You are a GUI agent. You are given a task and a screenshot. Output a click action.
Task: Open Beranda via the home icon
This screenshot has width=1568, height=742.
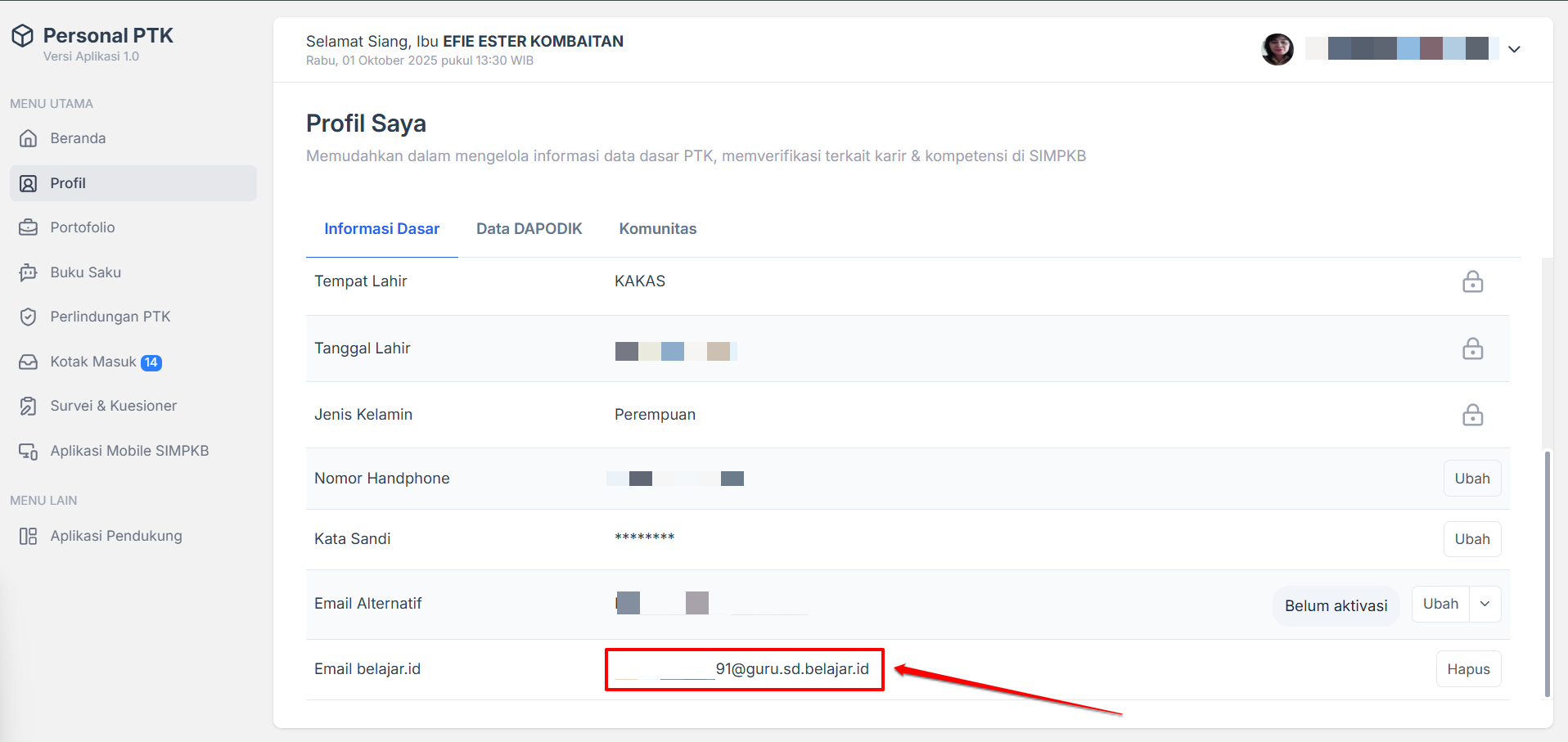[29, 138]
